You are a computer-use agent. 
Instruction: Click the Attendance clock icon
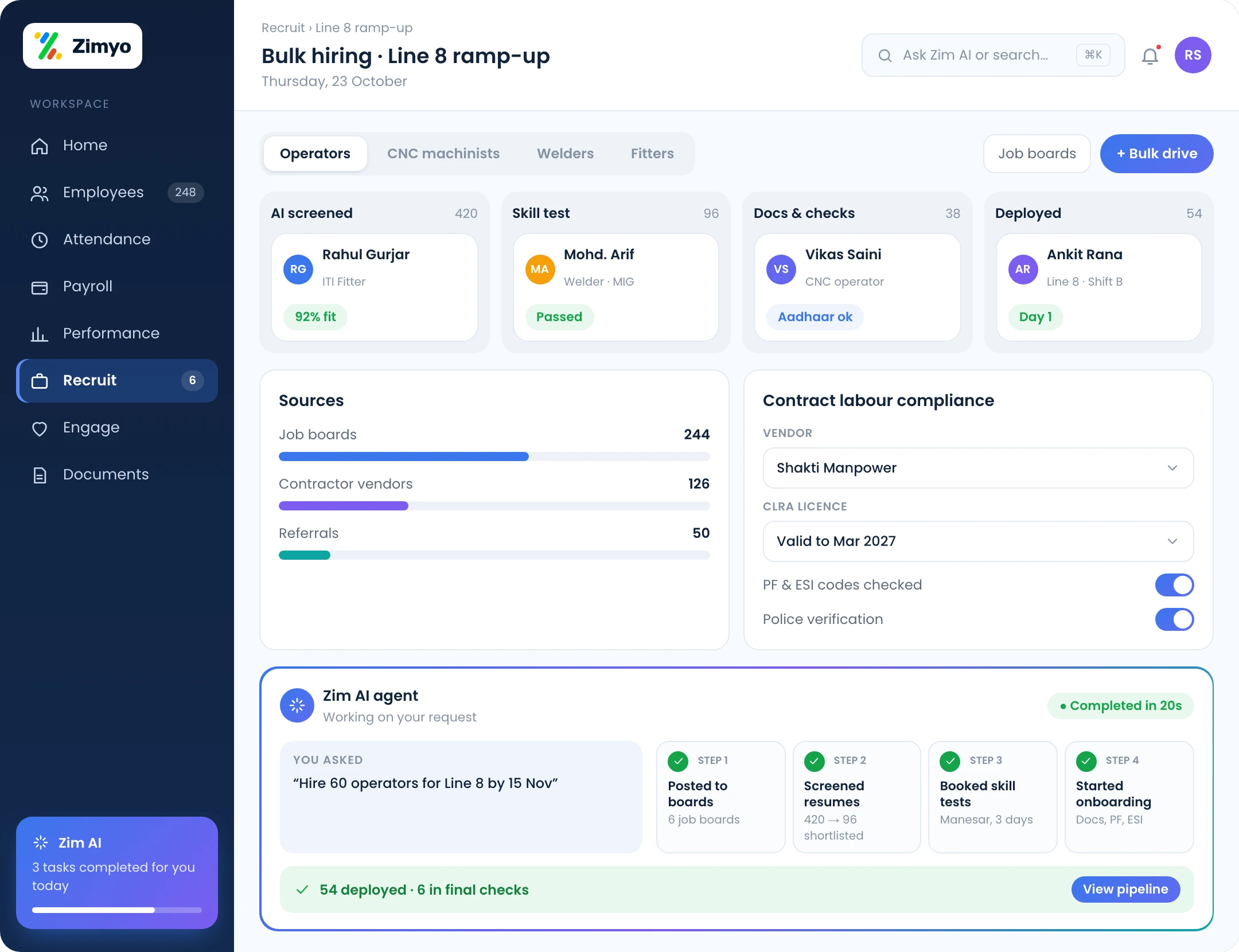(40, 240)
